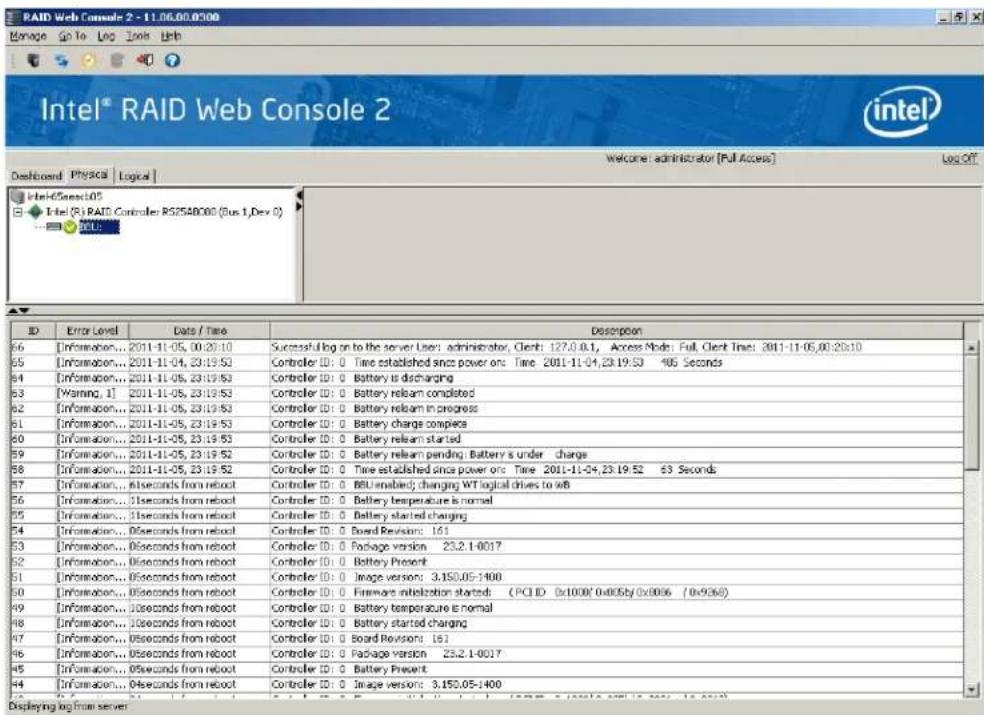Click the log scrollbar up arrow
Viewport: 984px width, 715px height.
click(x=971, y=347)
